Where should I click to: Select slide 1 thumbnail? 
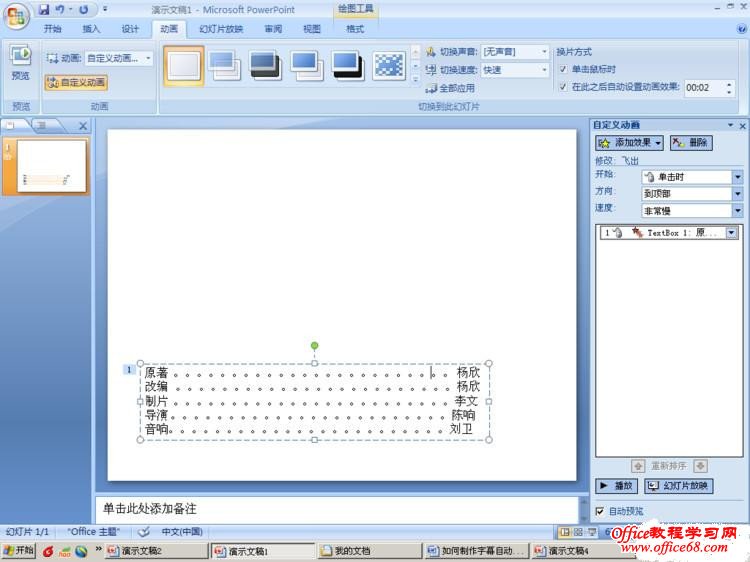click(51, 166)
